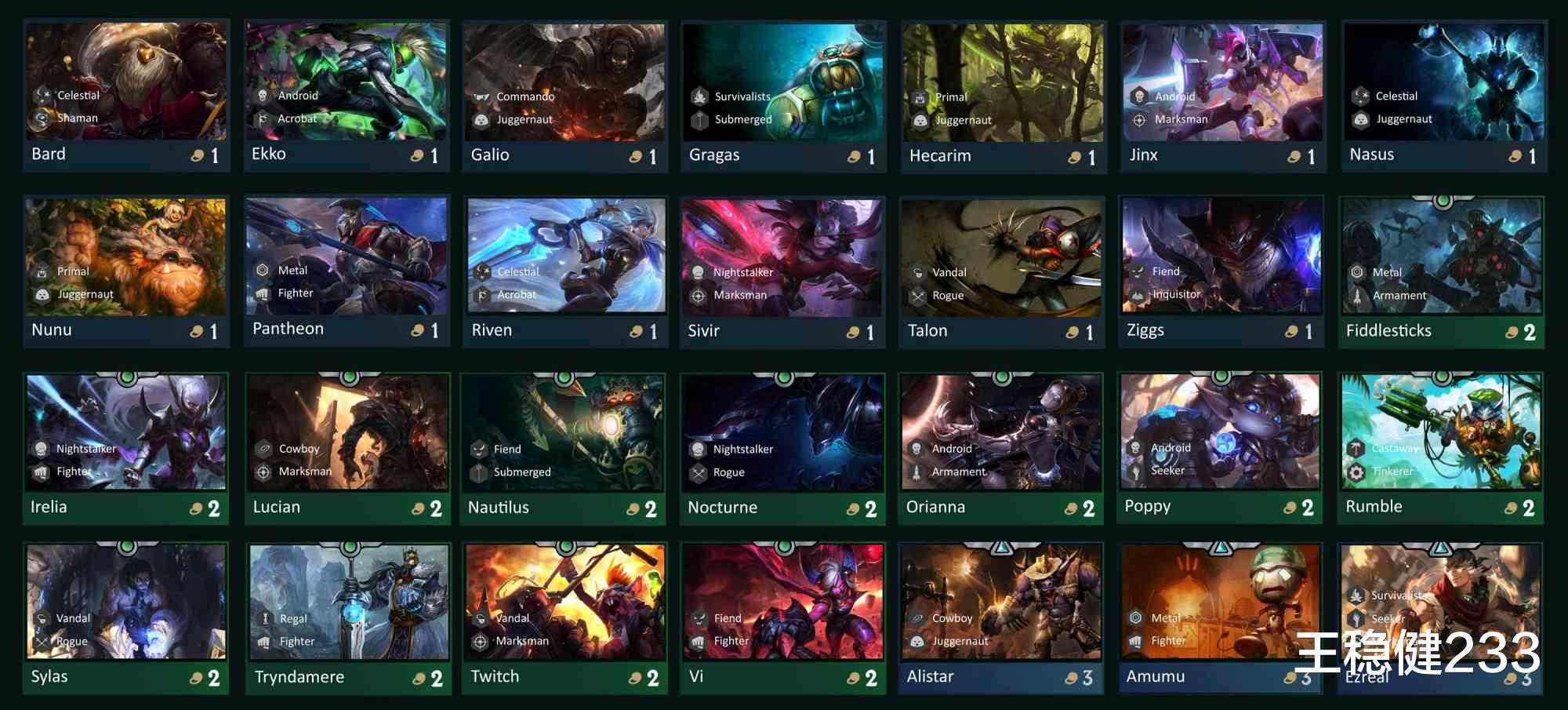Click the Submerged trait icon on Gragas's card
Screen dimensions: 1568x710
pos(699,120)
